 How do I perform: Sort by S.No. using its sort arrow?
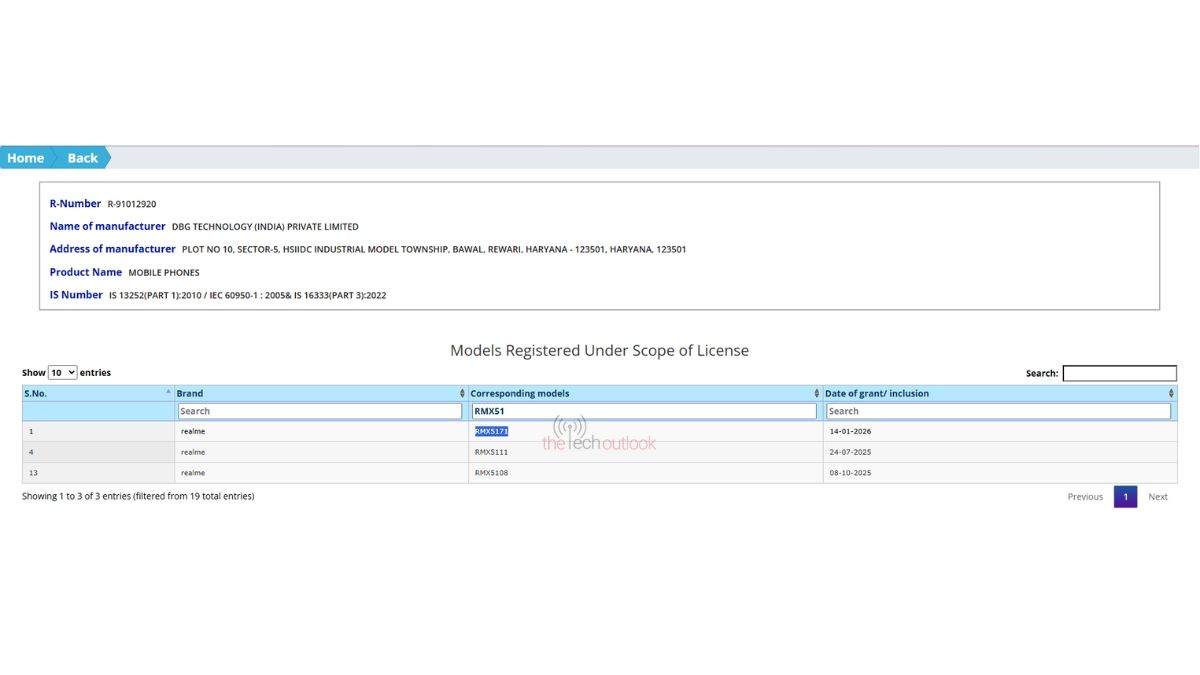(168, 393)
